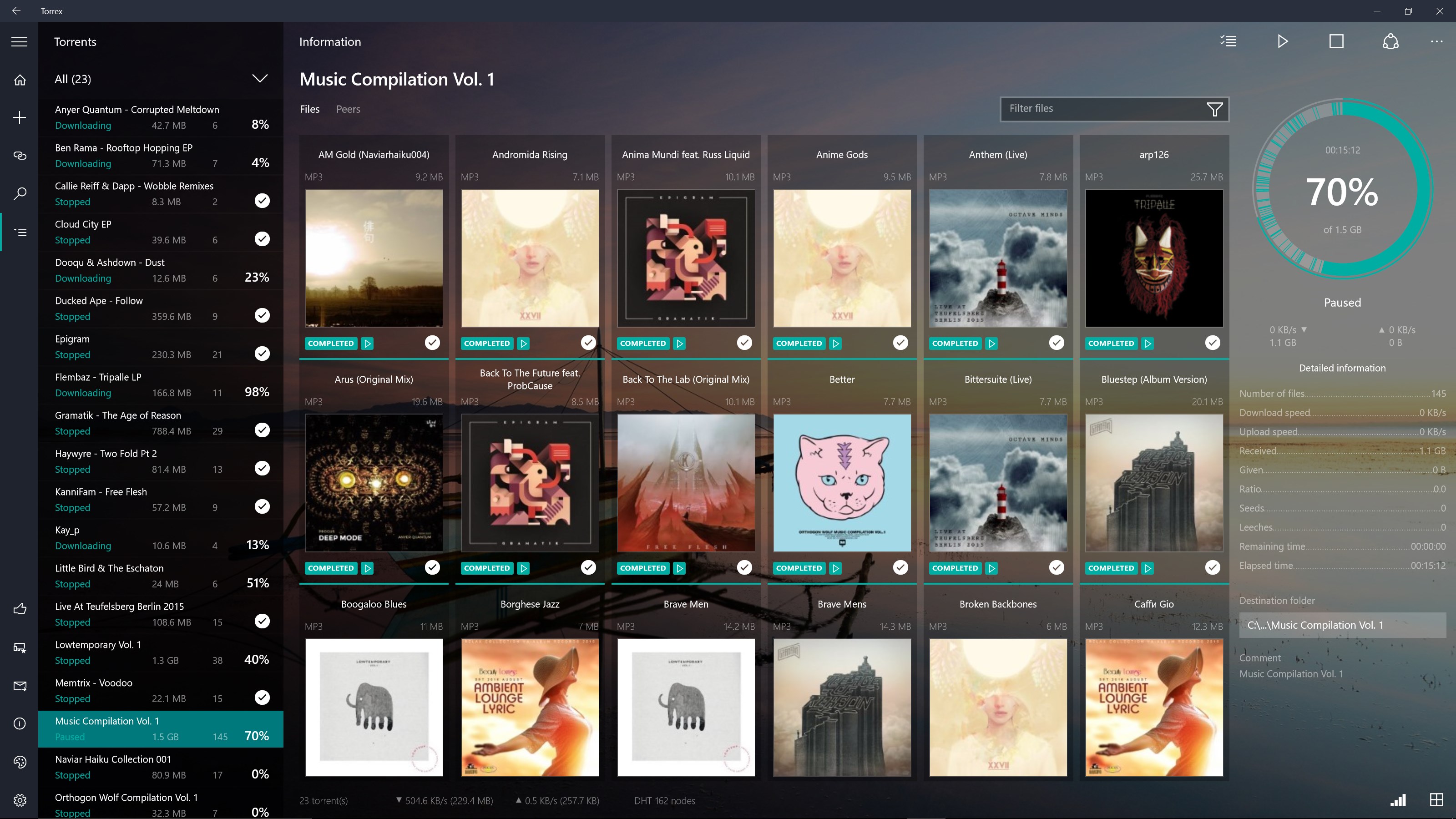Stop the torrent with the square icon
Viewport: 1456px width, 819px height.
[x=1336, y=41]
